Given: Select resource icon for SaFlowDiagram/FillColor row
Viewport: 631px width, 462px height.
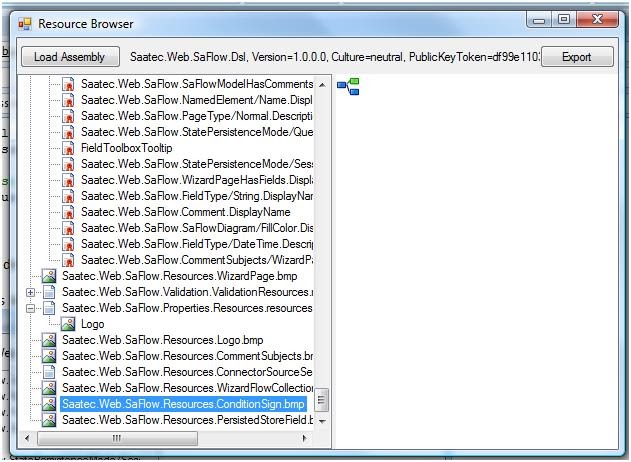Looking at the screenshot, I should pyautogui.click(x=68, y=228).
